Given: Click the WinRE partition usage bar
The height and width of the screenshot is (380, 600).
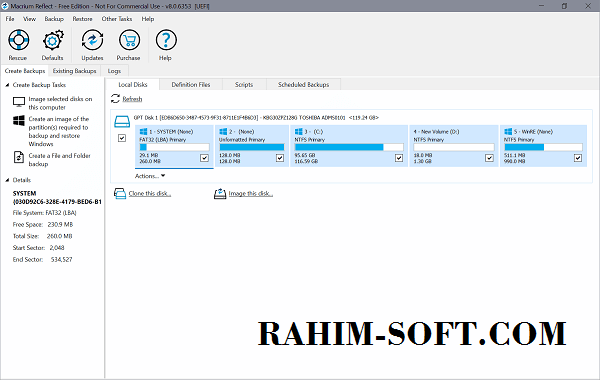Looking at the screenshot, I should pos(543,147).
